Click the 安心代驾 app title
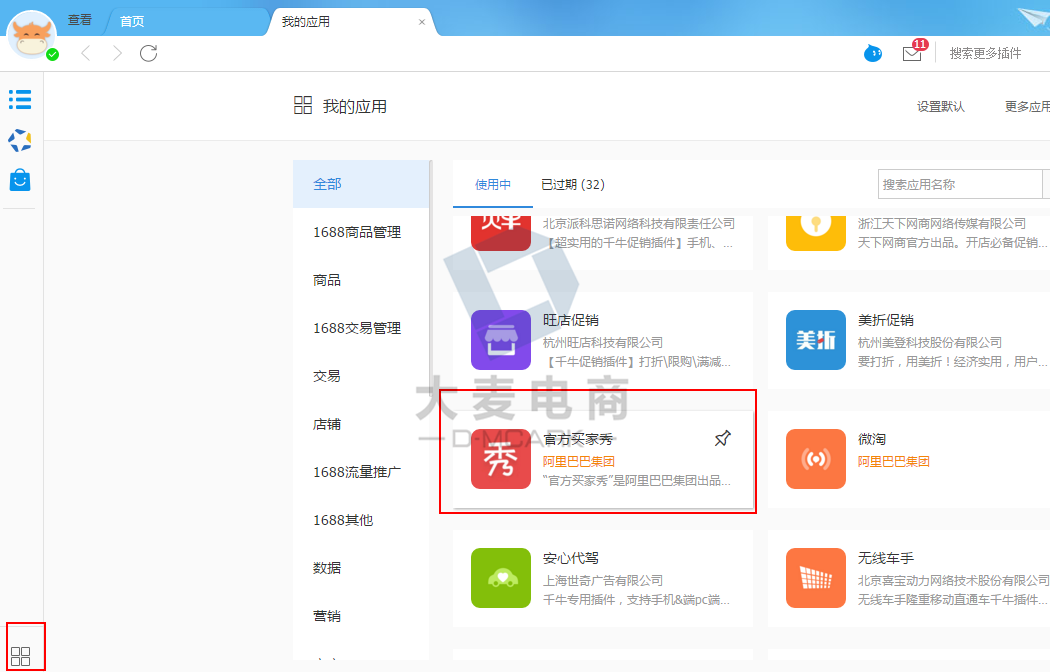This screenshot has width=1050, height=672. click(571, 558)
